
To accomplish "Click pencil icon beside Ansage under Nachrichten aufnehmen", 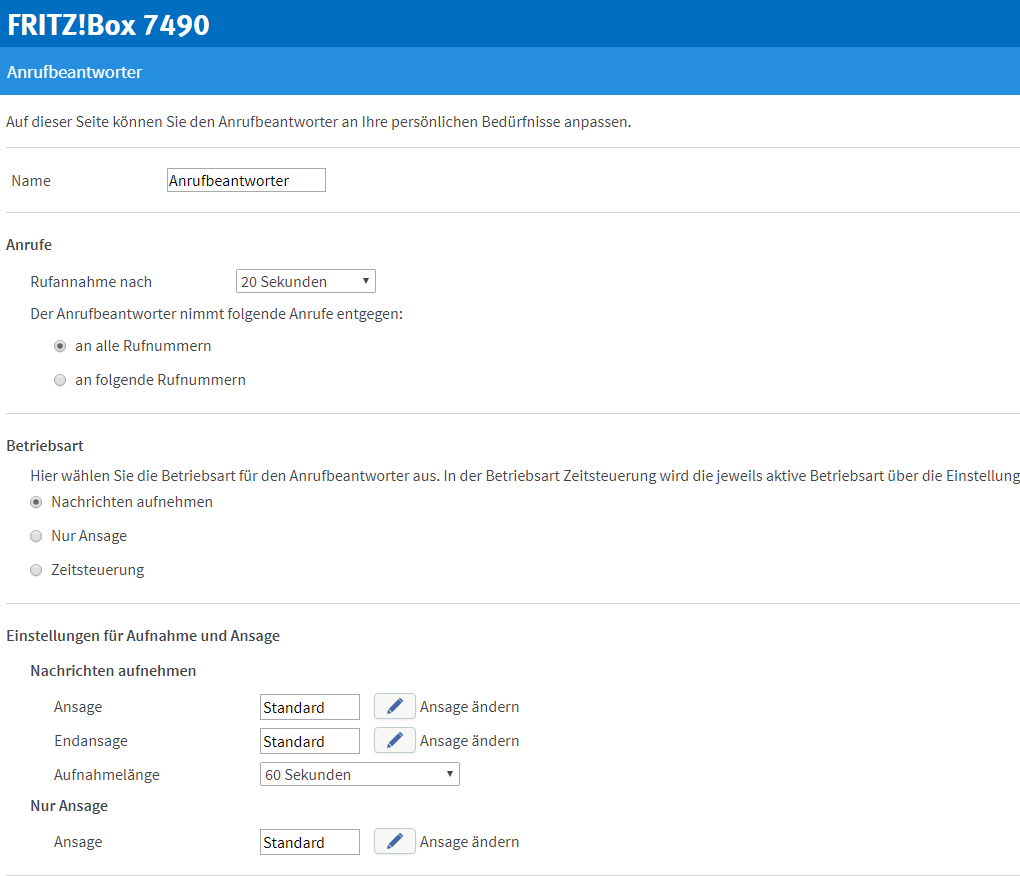I will coord(394,706).
